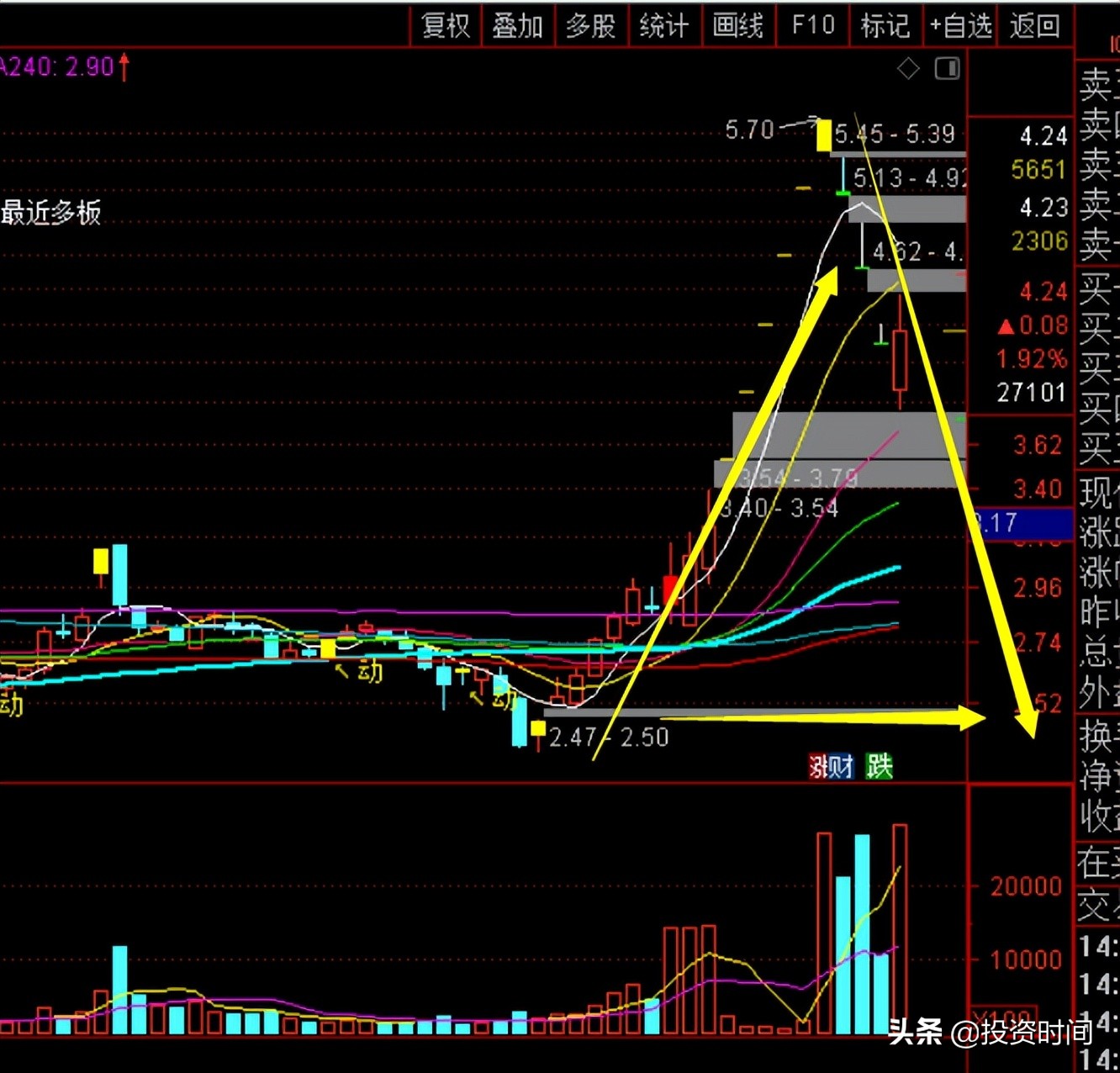The image size is (1120, 1073).
Task: Click the blue 财 badge below the chart
Action: [x=842, y=766]
